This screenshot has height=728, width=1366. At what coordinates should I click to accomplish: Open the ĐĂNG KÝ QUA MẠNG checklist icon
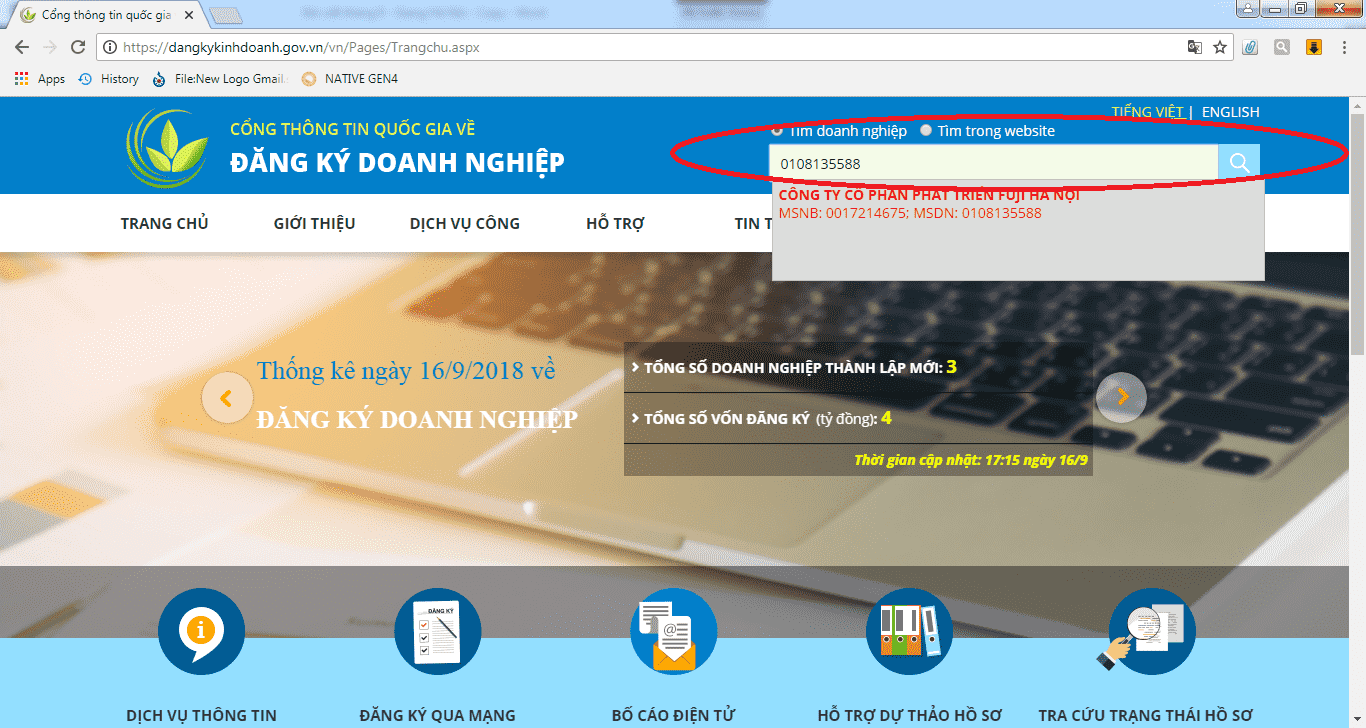point(438,632)
